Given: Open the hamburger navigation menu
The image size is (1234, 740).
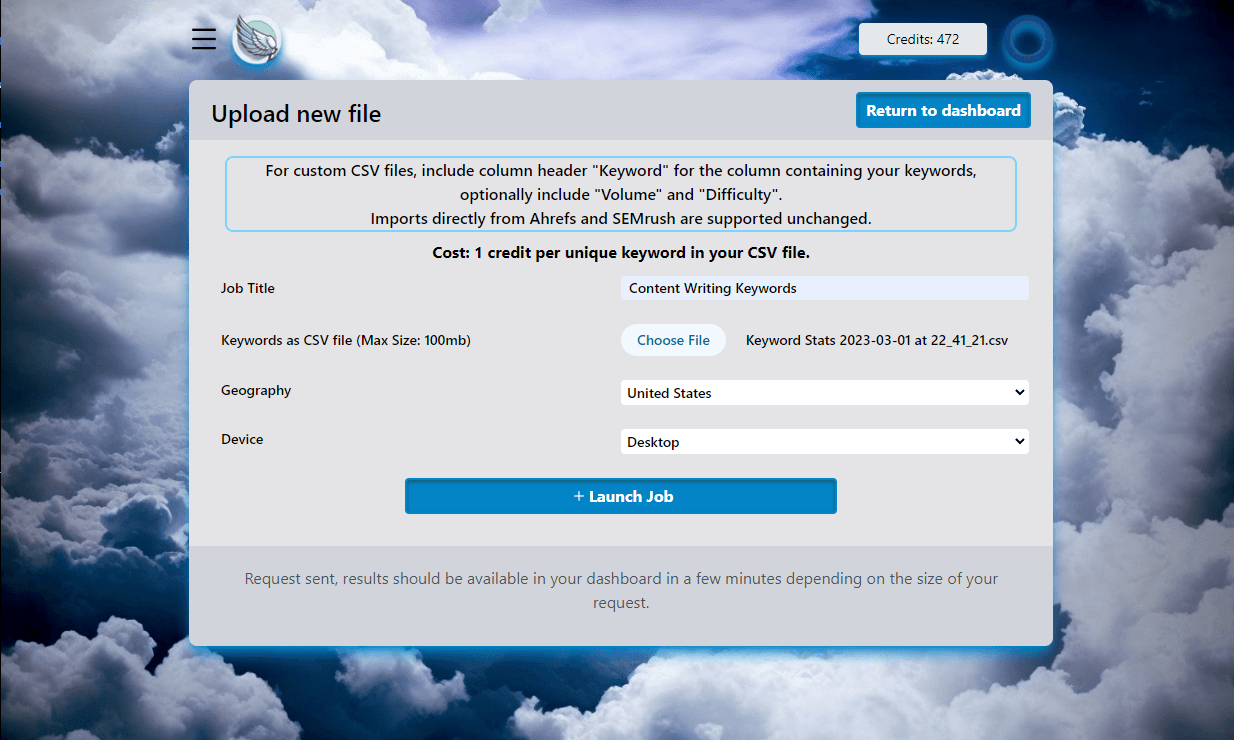Looking at the screenshot, I should click(x=204, y=39).
